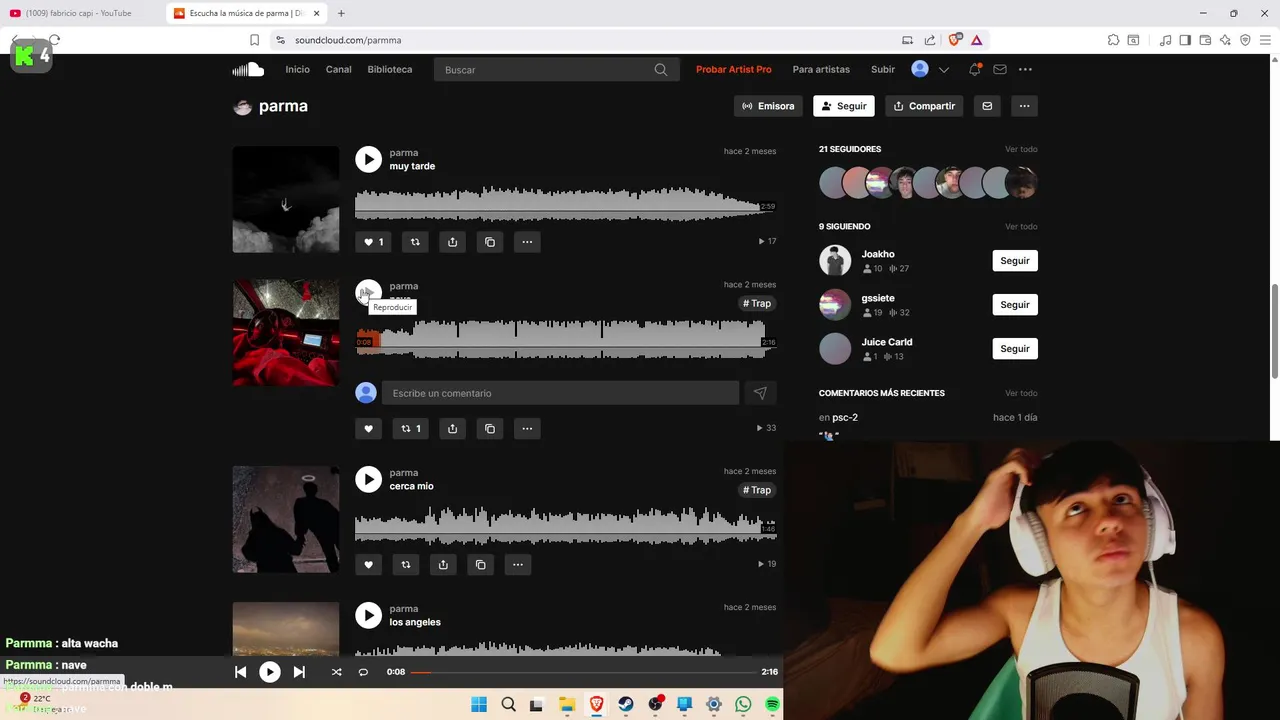Seek in second track's waveform
This screenshot has width=1280, height=720.
pyautogui.click(x=565, y=340)
